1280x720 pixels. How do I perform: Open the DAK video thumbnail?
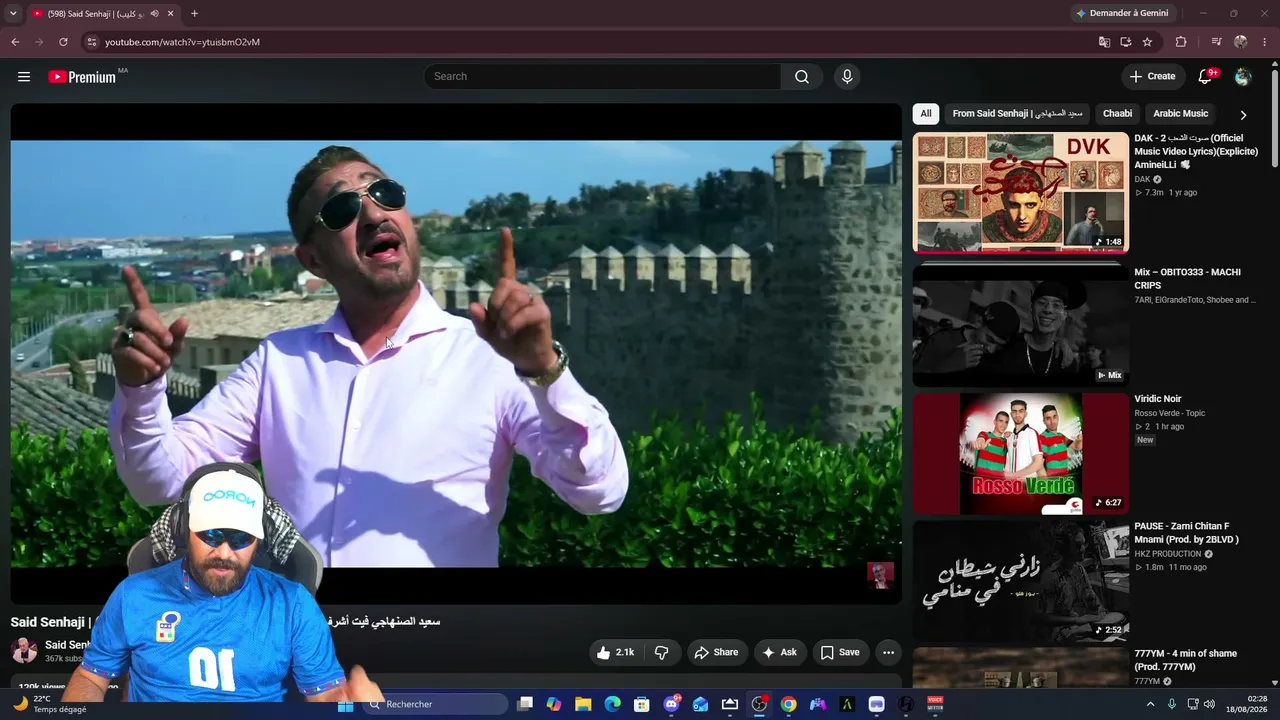(1021, 192)
